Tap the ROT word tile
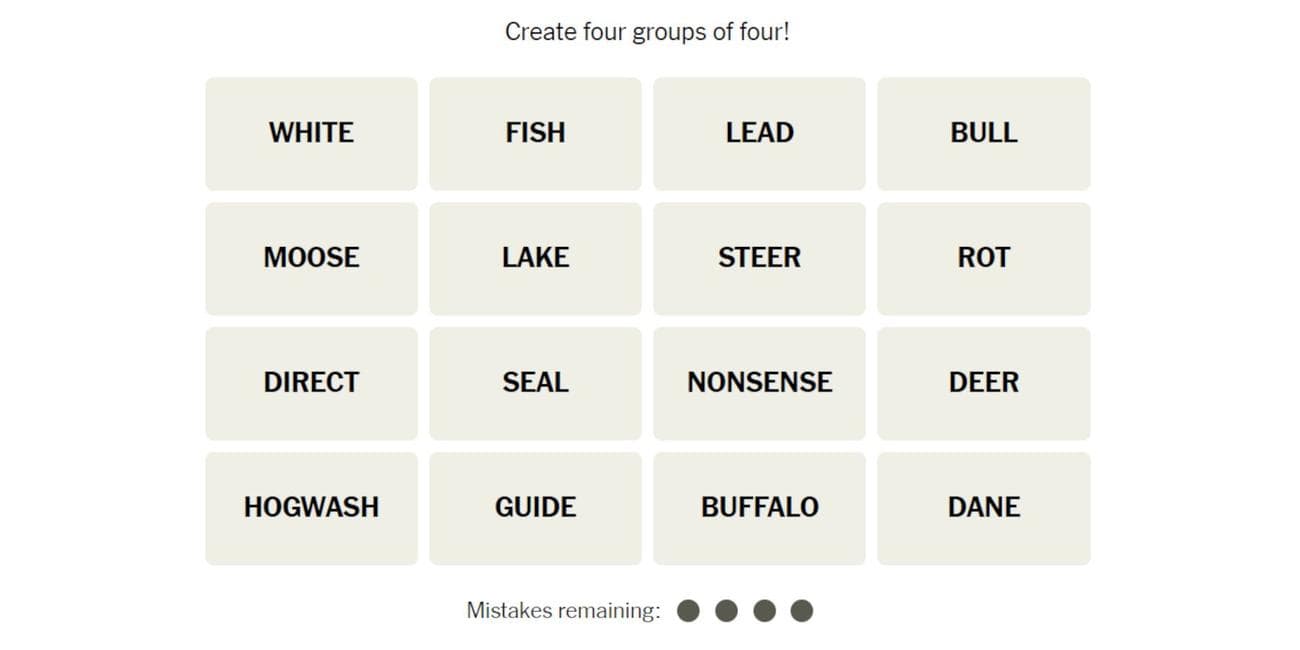 (x=983, y=258)
